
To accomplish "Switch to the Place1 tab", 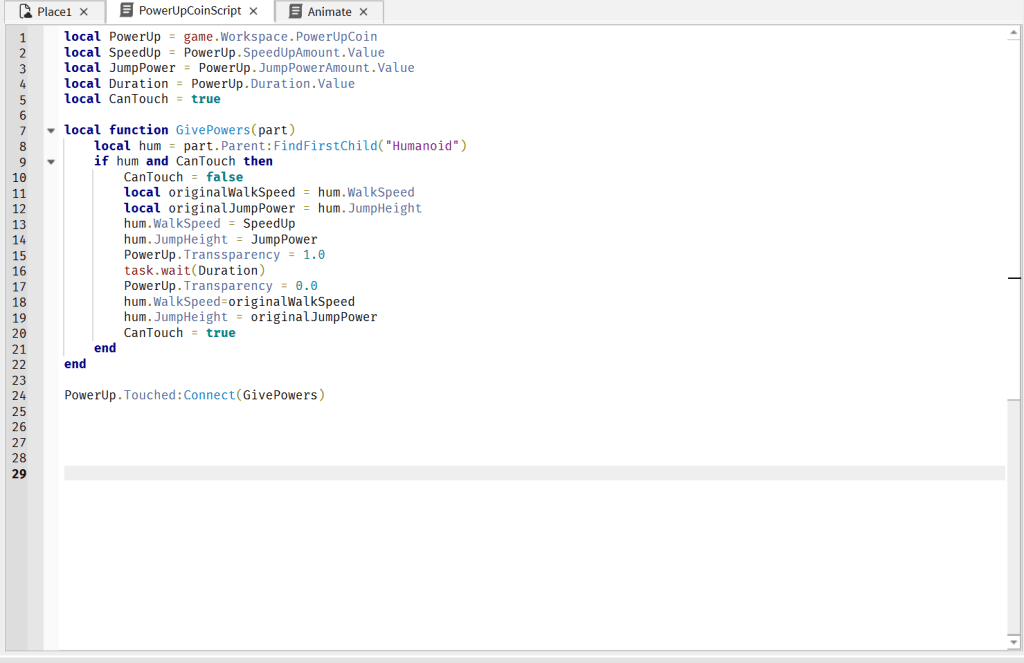I will (x=54, y=12).
